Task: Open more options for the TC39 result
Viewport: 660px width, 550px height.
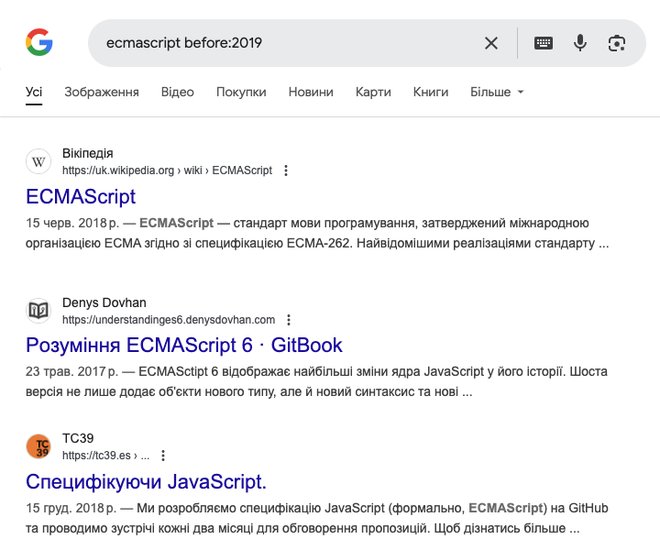Action: click(x=163, y=455)
